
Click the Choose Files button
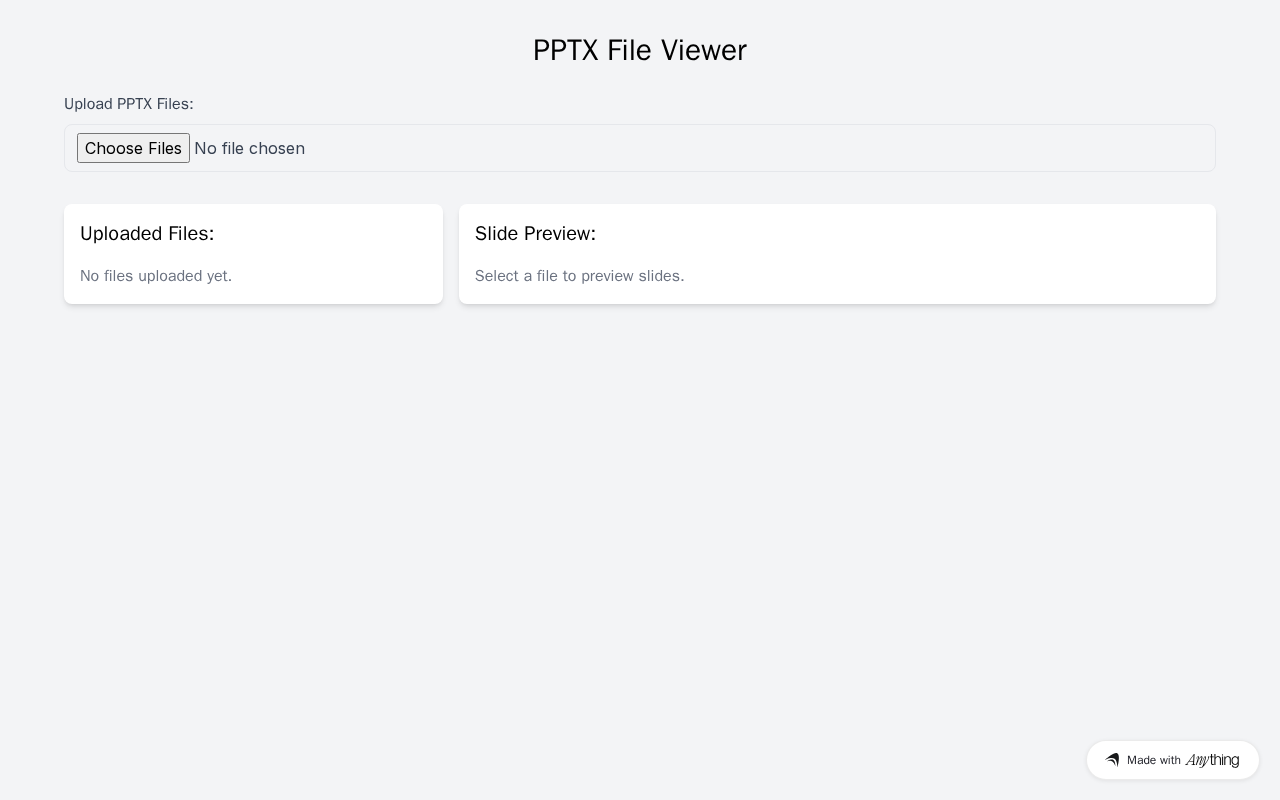coord(133,148)
